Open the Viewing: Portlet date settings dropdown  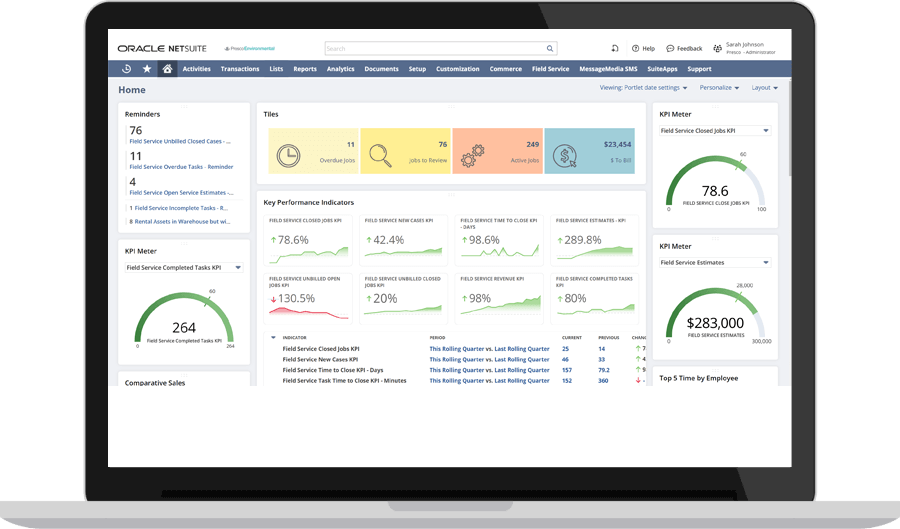coord(643,88)
